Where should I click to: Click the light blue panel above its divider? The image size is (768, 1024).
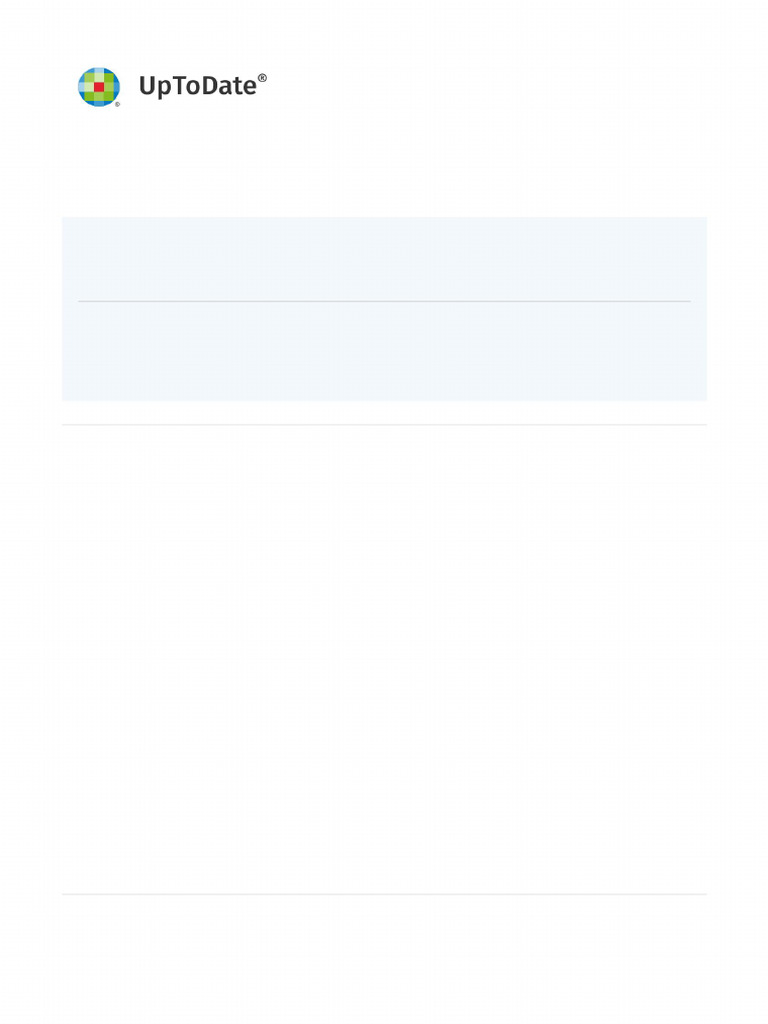pos(384,259)
